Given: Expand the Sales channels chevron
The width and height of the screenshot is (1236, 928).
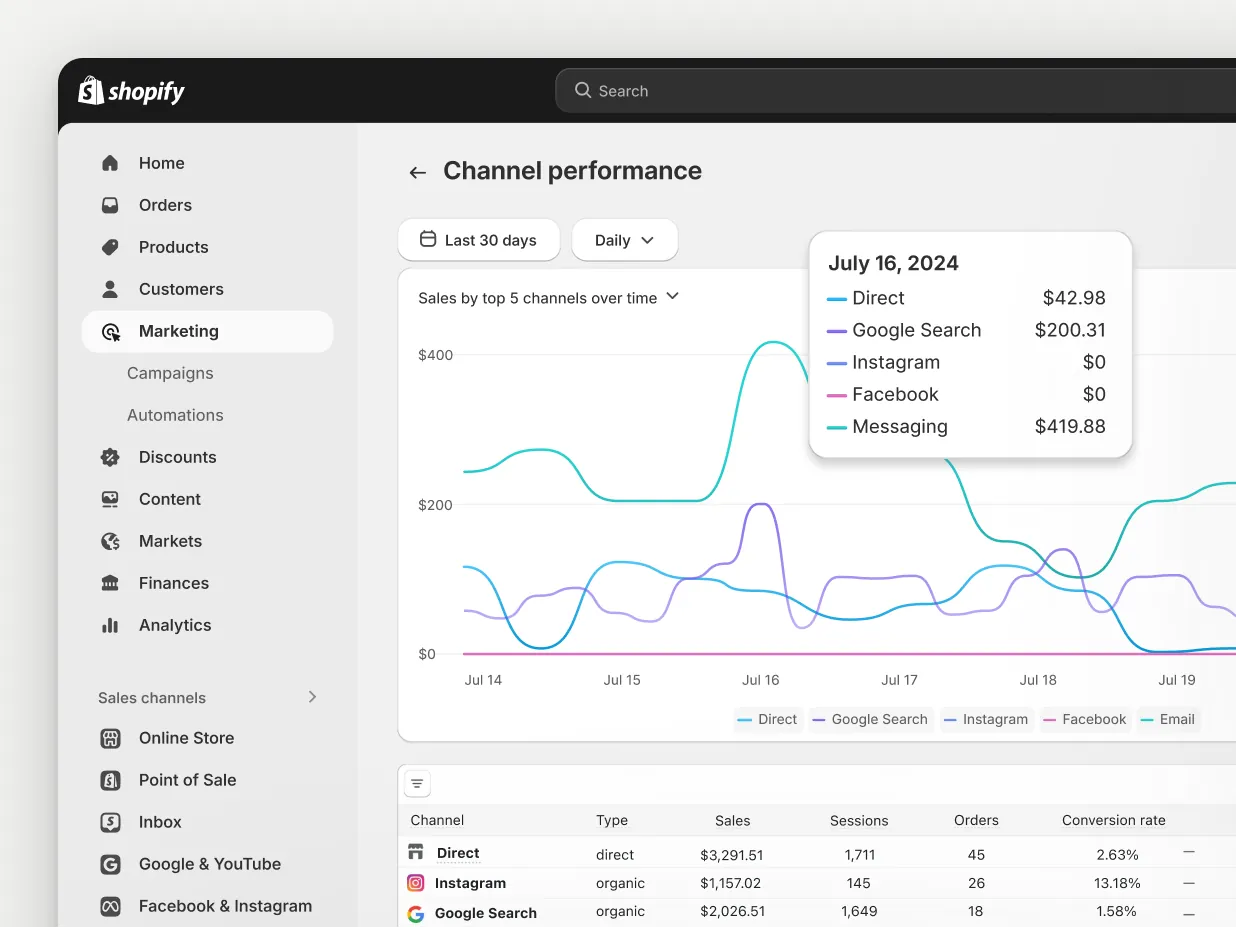Looking at the screenshot, I should tap(312, 697).
